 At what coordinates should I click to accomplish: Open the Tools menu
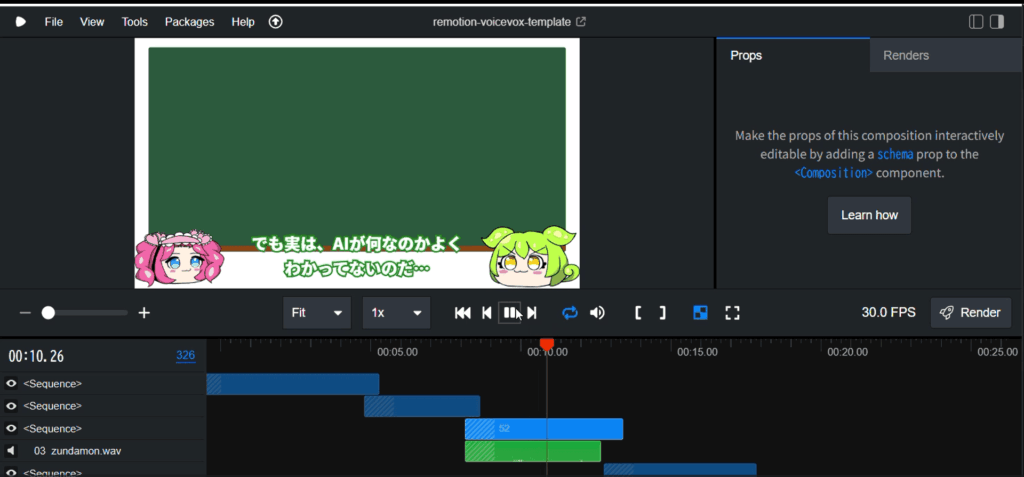134,21
